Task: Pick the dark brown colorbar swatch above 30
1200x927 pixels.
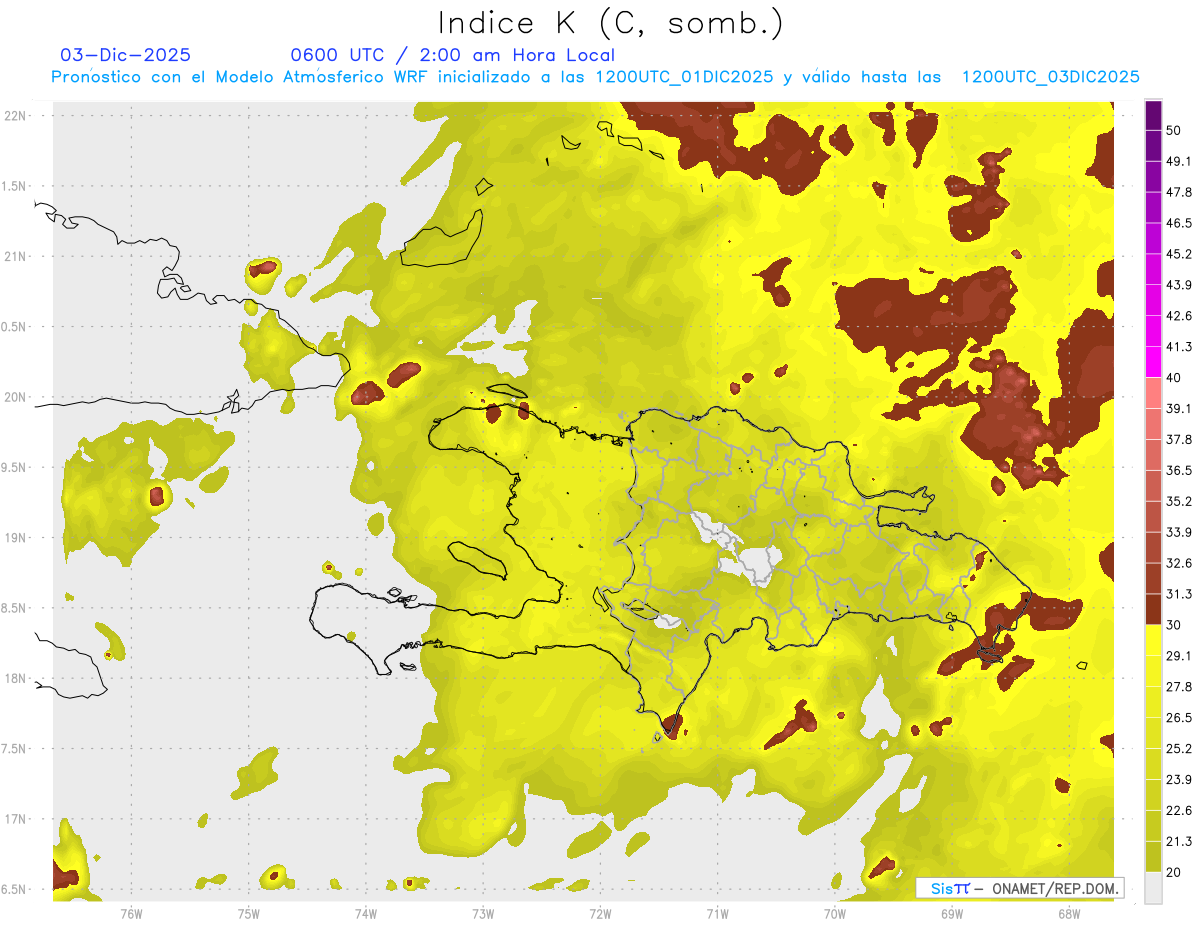Action: pos(1154,609)
